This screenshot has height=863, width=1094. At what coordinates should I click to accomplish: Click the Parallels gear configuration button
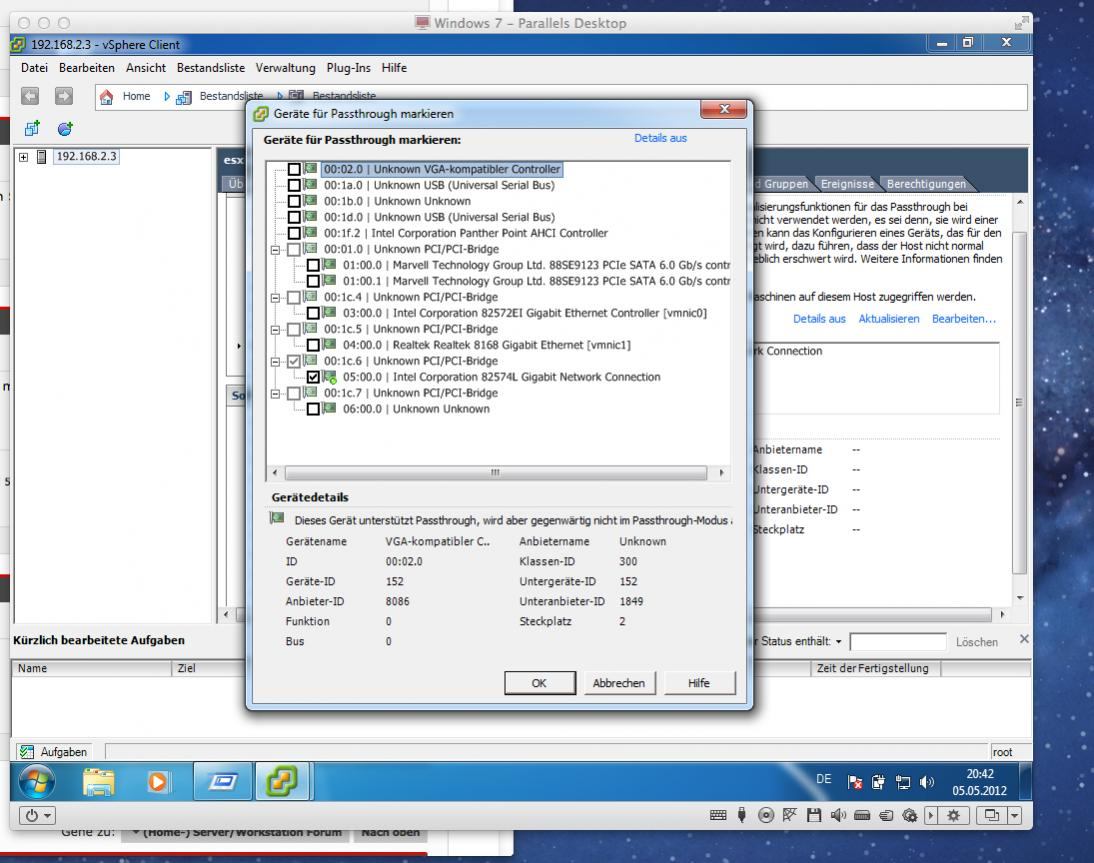coord(954,815)
